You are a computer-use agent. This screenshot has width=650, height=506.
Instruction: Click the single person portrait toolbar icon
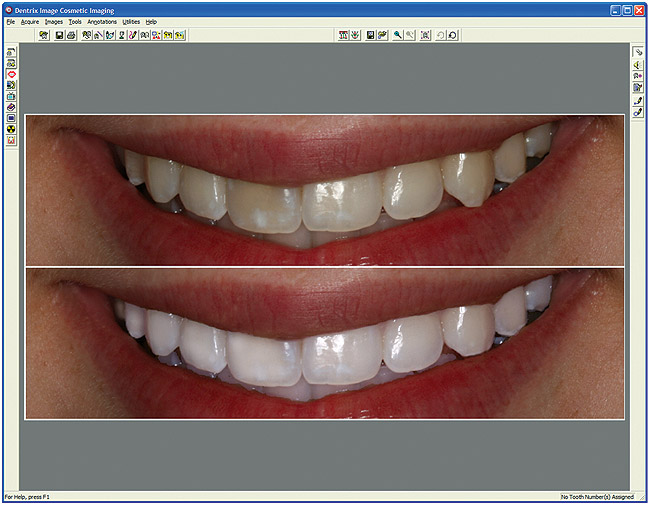pos(121,35)
